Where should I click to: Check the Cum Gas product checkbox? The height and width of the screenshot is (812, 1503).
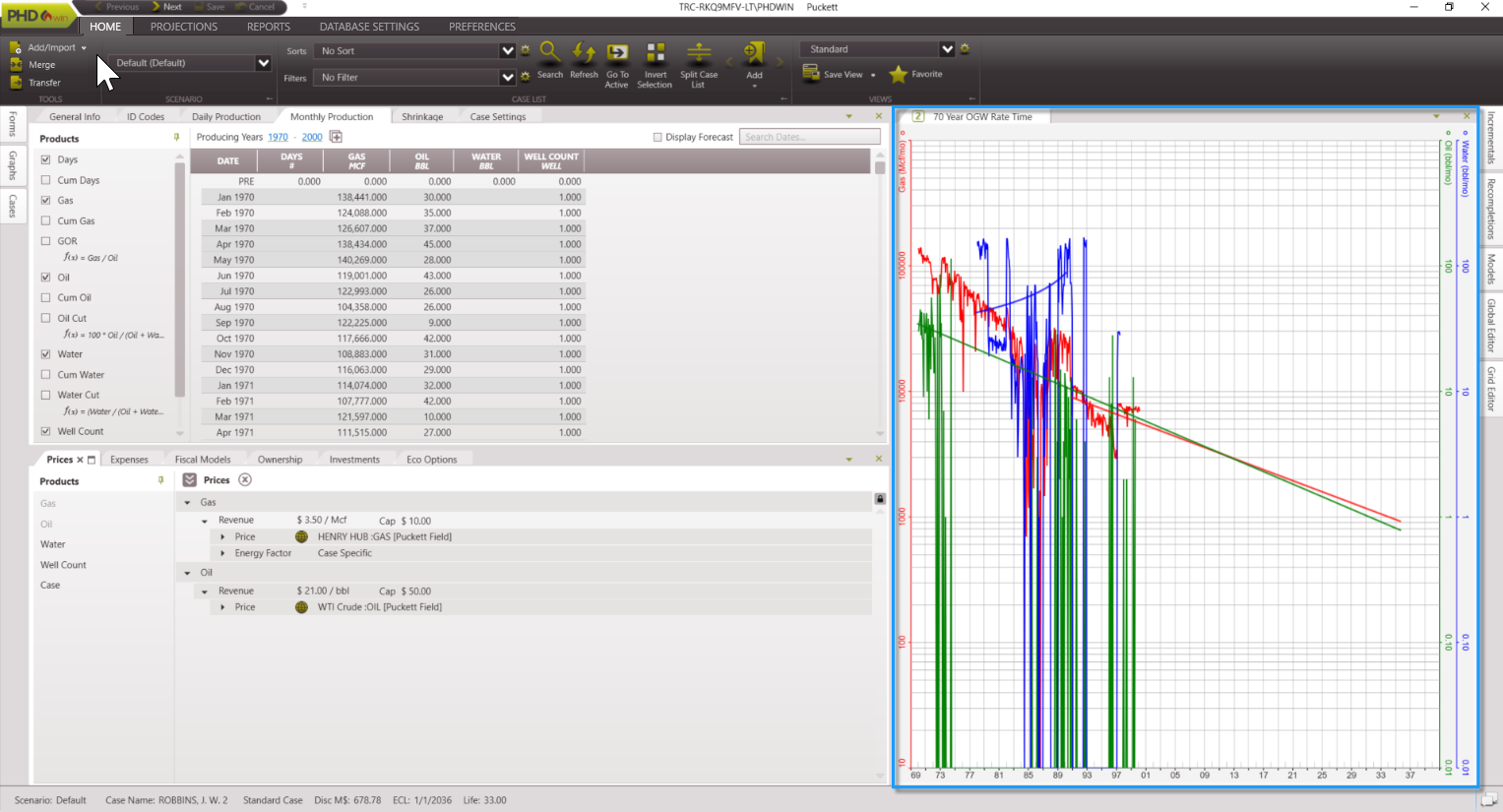[46, 220]
